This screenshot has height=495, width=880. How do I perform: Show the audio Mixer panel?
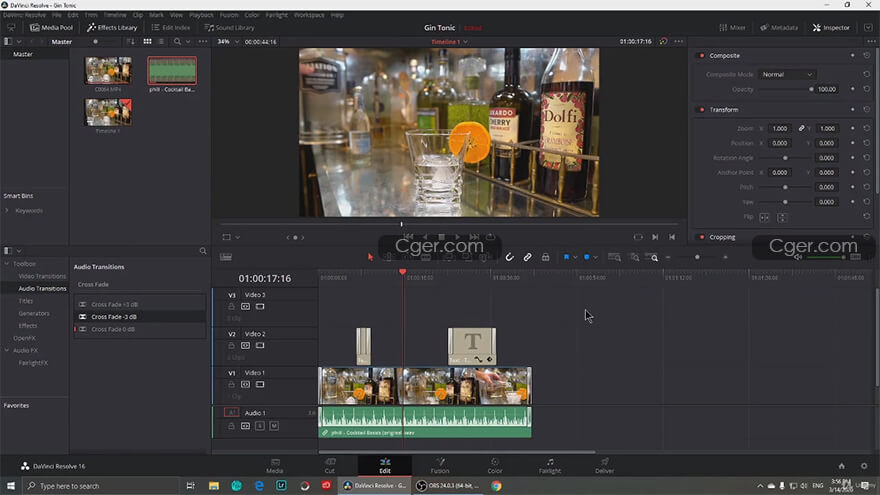pyautogui.click(x=732, y=28)
